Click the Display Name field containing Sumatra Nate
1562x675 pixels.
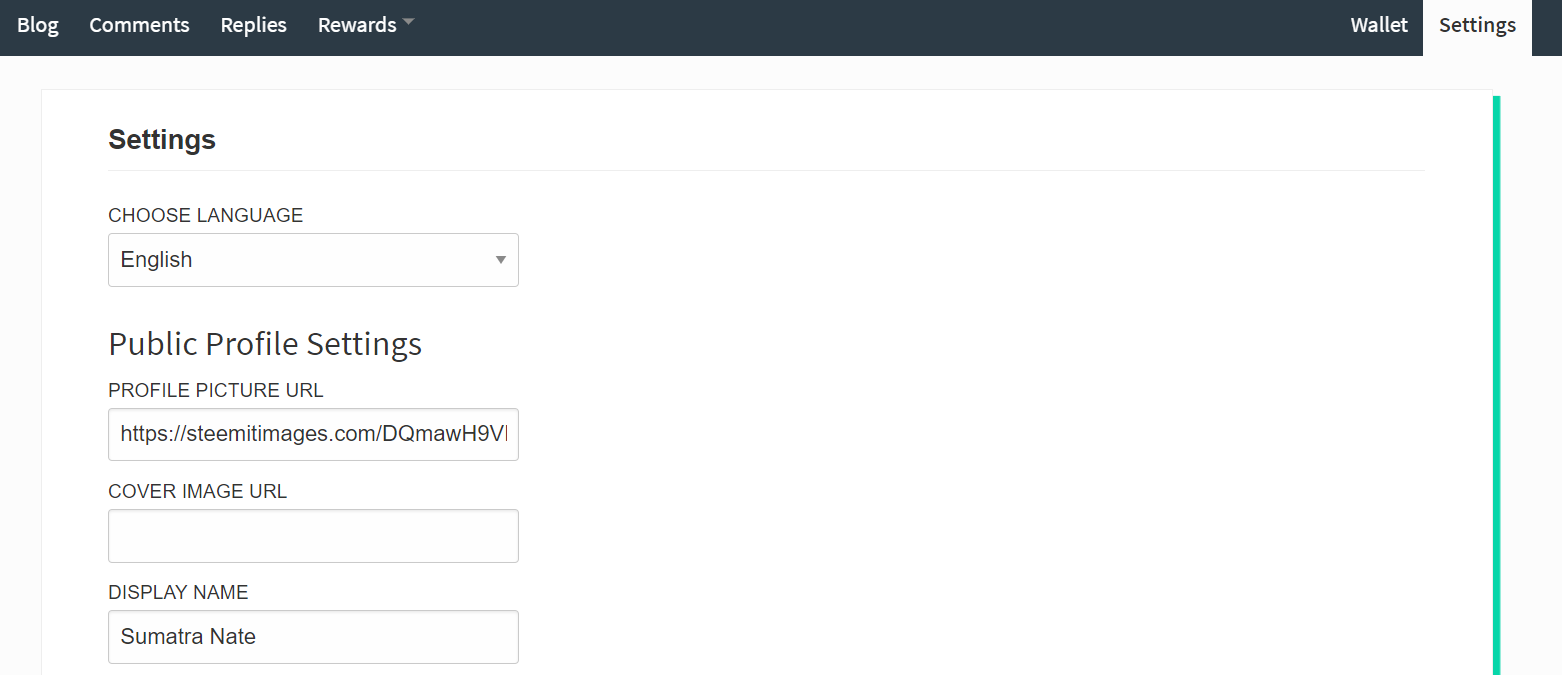(313, 637)
